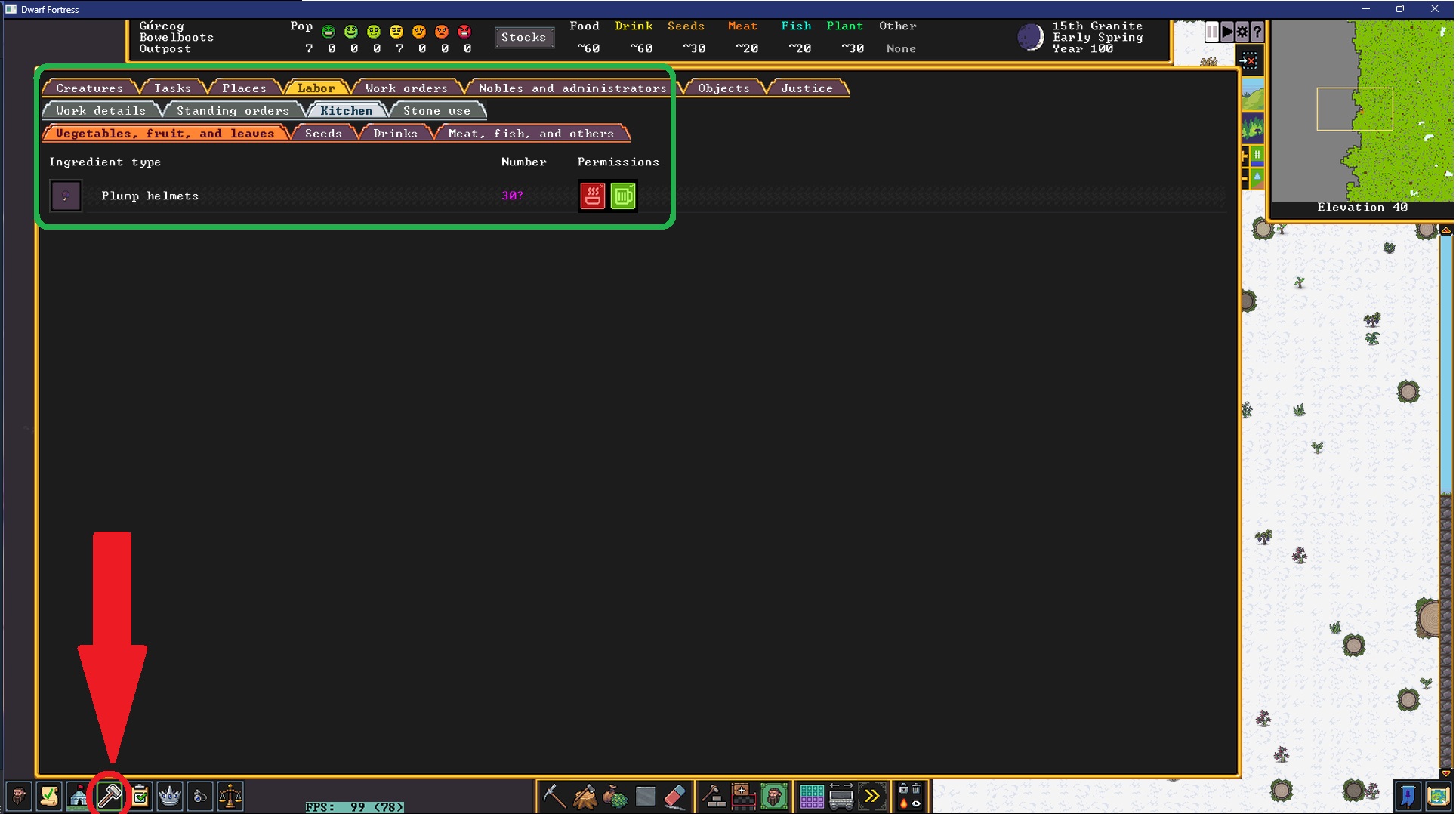Open the nobles crown icon
Image resolution: width=1456 pixels, height=814 pixels.
coord(170,796)
